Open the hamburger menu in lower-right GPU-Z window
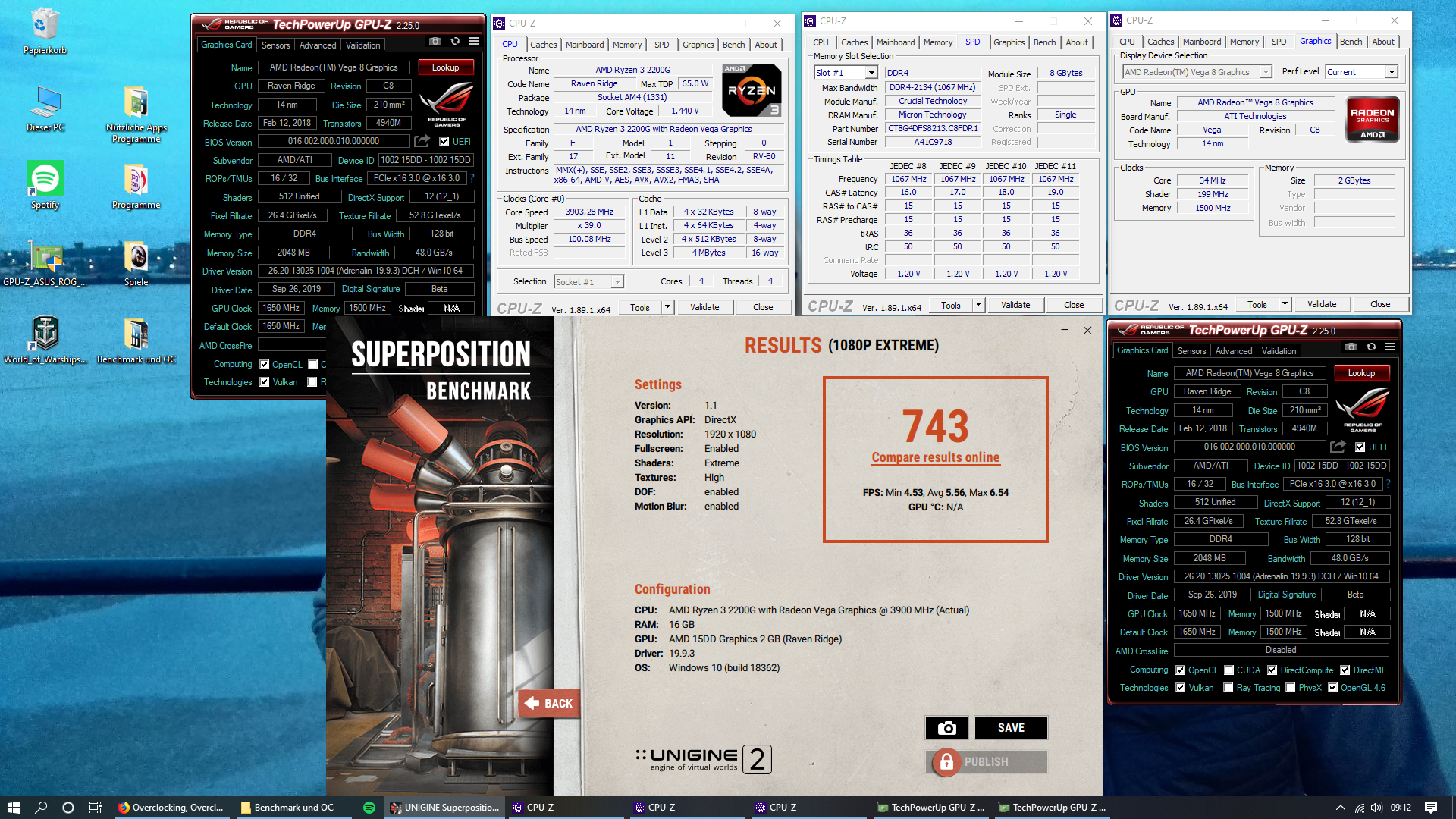This screenshot has height=819, width=1456. click(x=1390, y=347)
